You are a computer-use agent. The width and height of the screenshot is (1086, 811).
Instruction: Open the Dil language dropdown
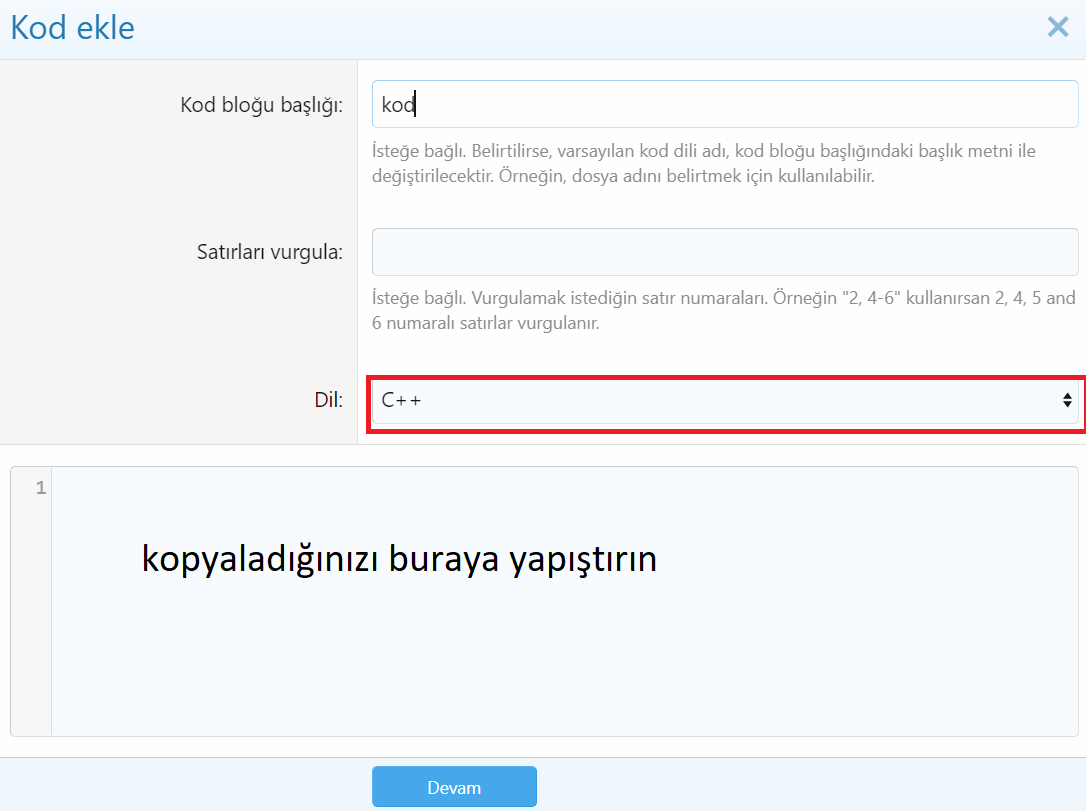pos(724,400)
